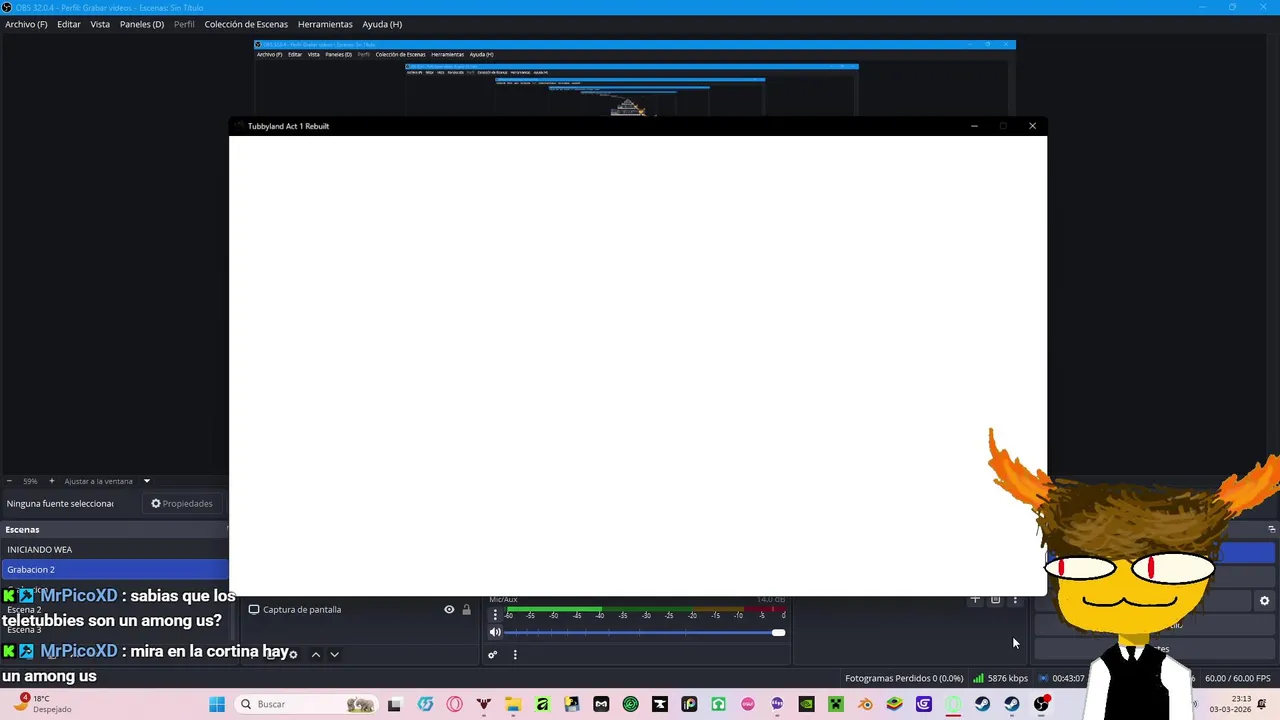Close the Tubbyland Act 1 Rebuilt window
Image resolution: width=1280 pixels, height=720 pixels.
(1032, 126)
